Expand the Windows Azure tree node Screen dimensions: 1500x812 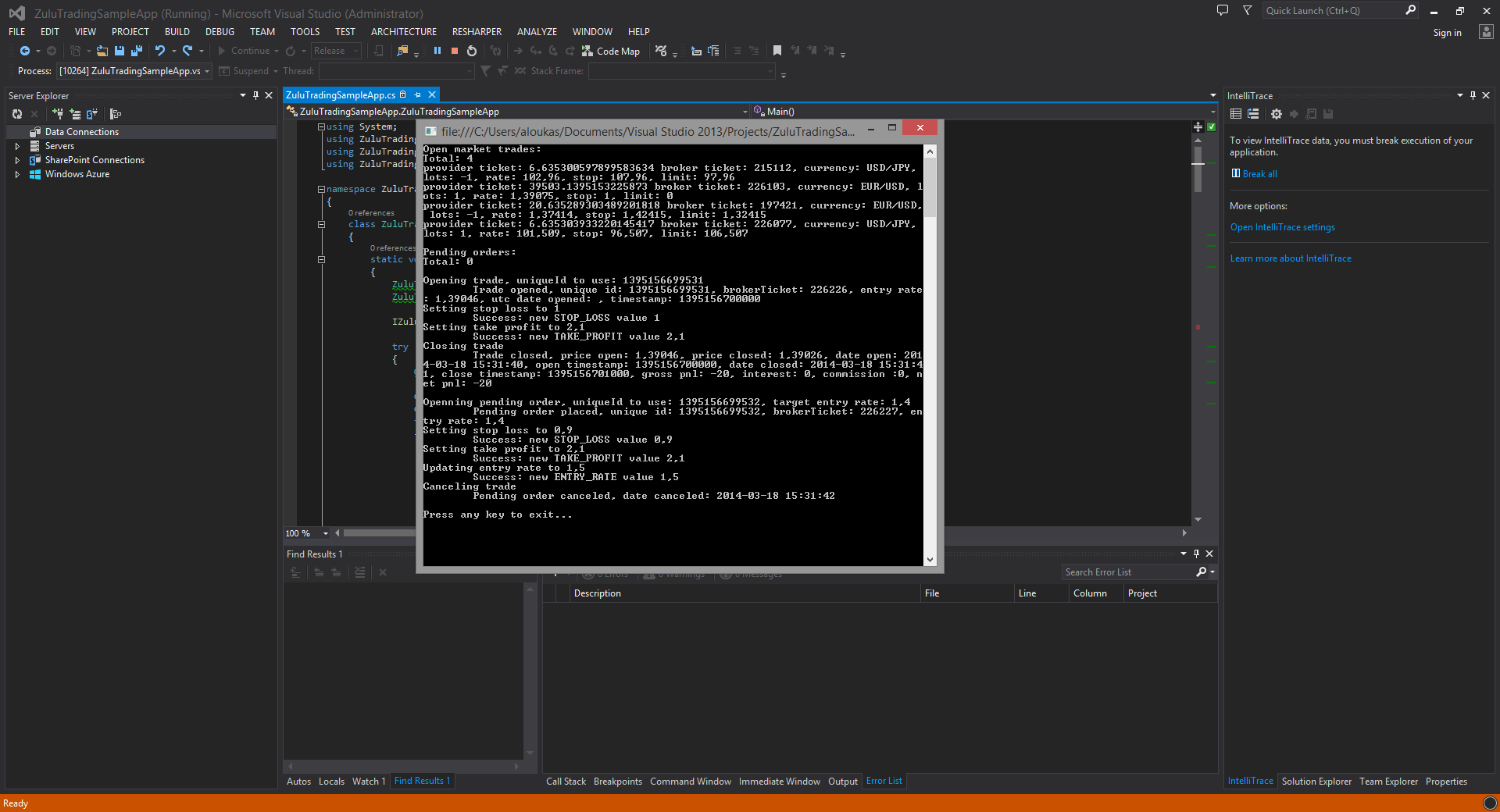[x=17, y=174]
